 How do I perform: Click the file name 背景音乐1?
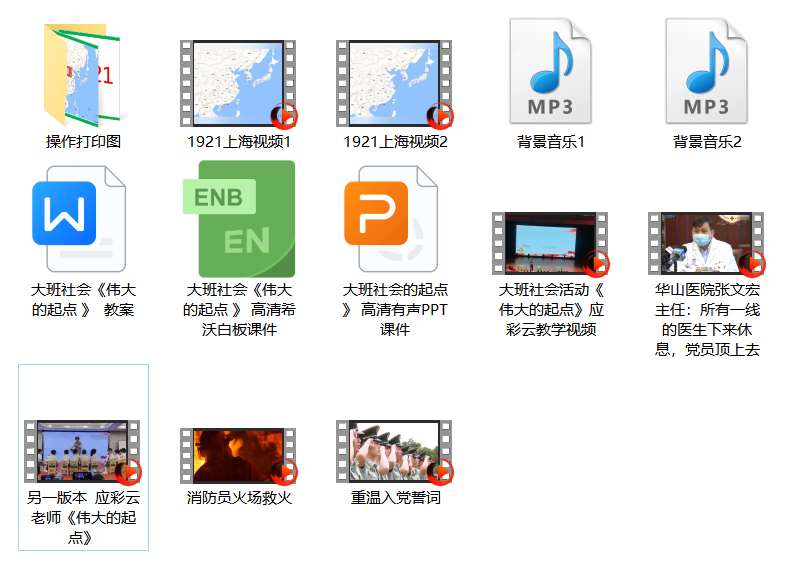pyautogui.click(x=551, y=142)
